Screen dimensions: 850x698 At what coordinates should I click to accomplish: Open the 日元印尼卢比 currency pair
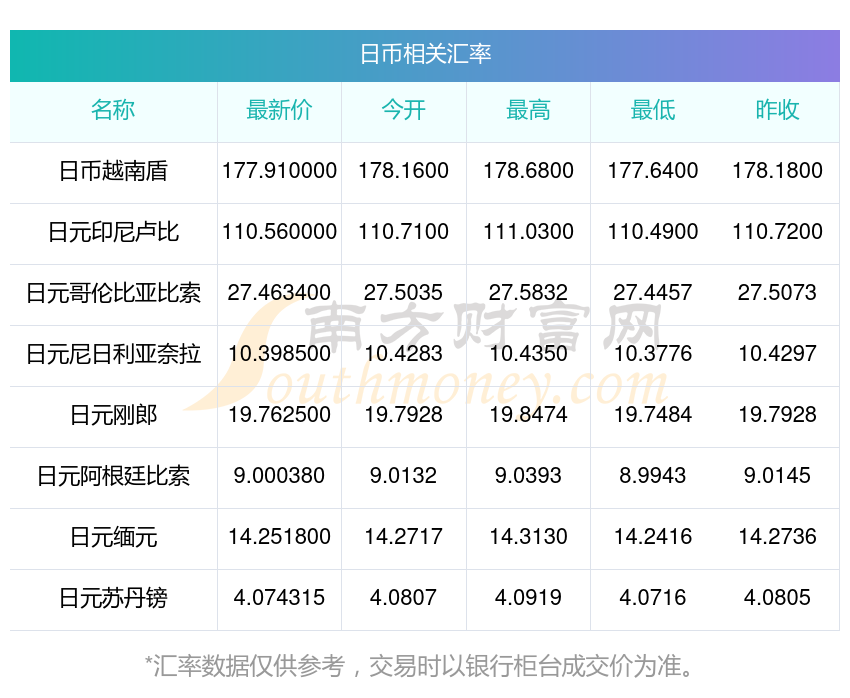(x=113, y=232)
